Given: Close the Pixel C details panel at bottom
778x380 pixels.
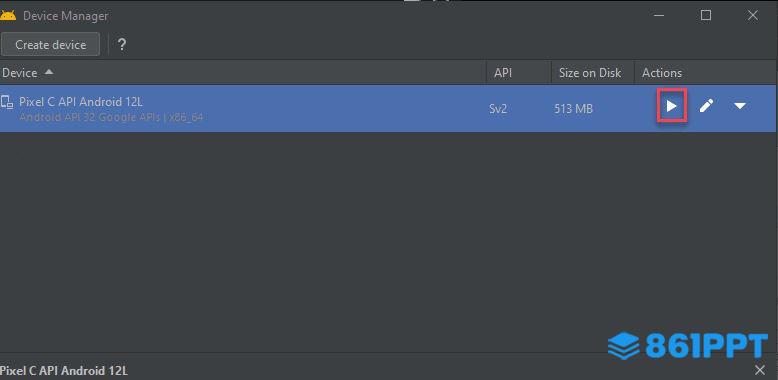Looking at the screenshot, I should tap(760, 370).
